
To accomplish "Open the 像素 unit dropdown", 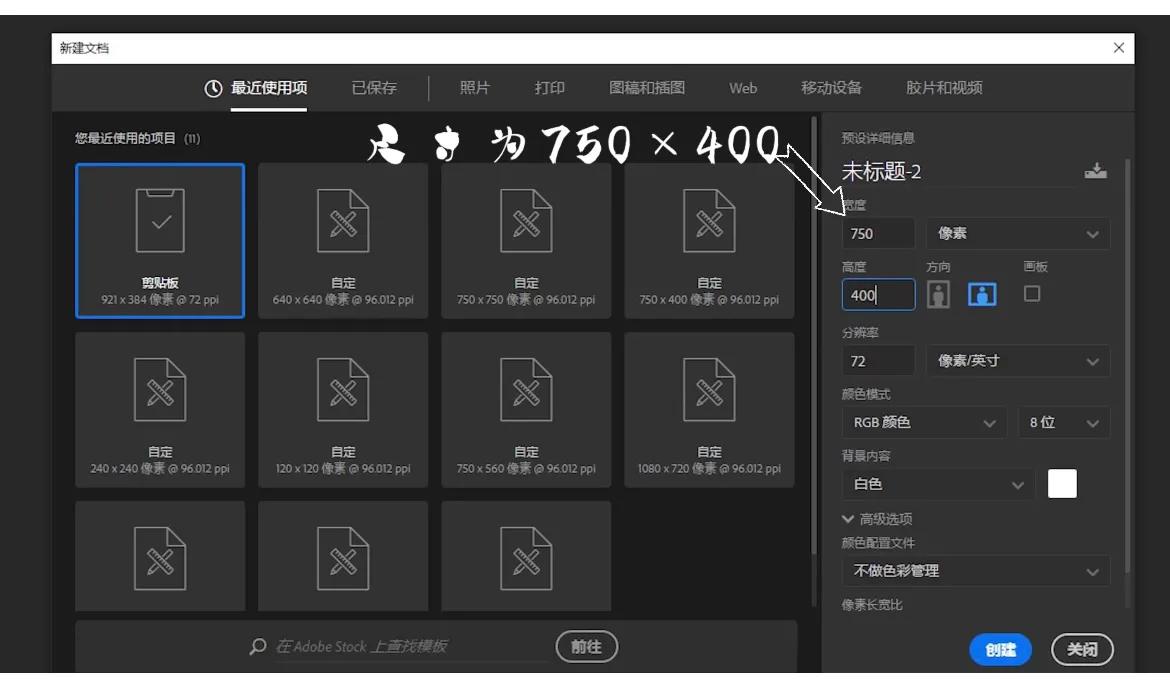I will (1017, 233).
